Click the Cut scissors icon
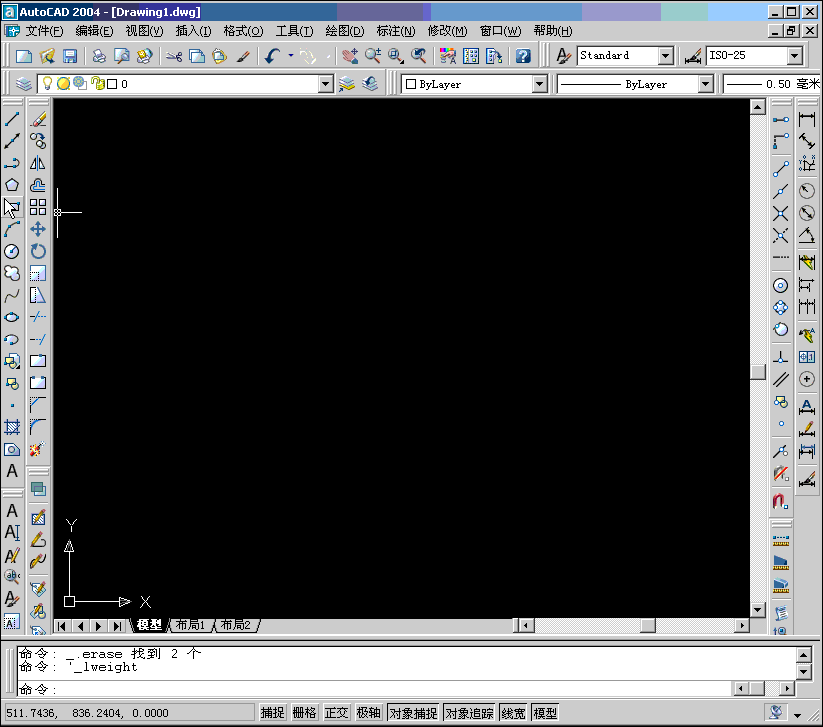The image size is (823, 727). (x=174, y=56)
